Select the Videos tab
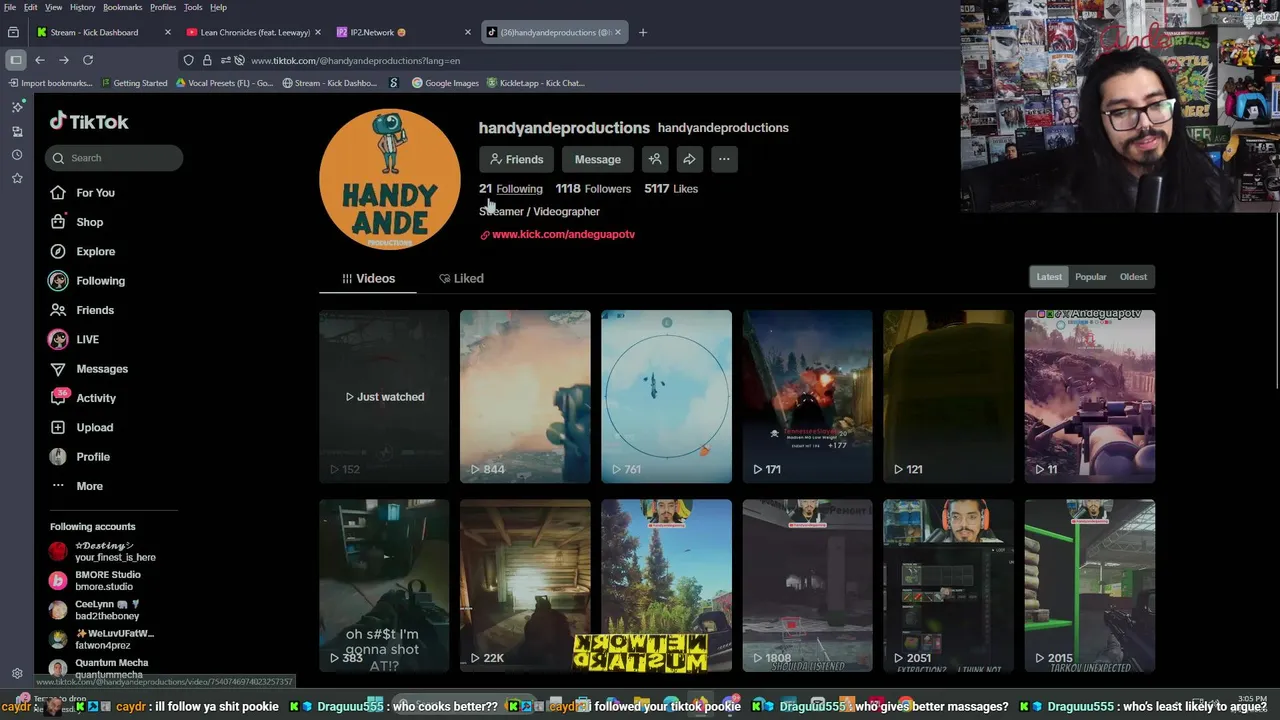This screenshot has height=720, width=1280. click(368, 279)
